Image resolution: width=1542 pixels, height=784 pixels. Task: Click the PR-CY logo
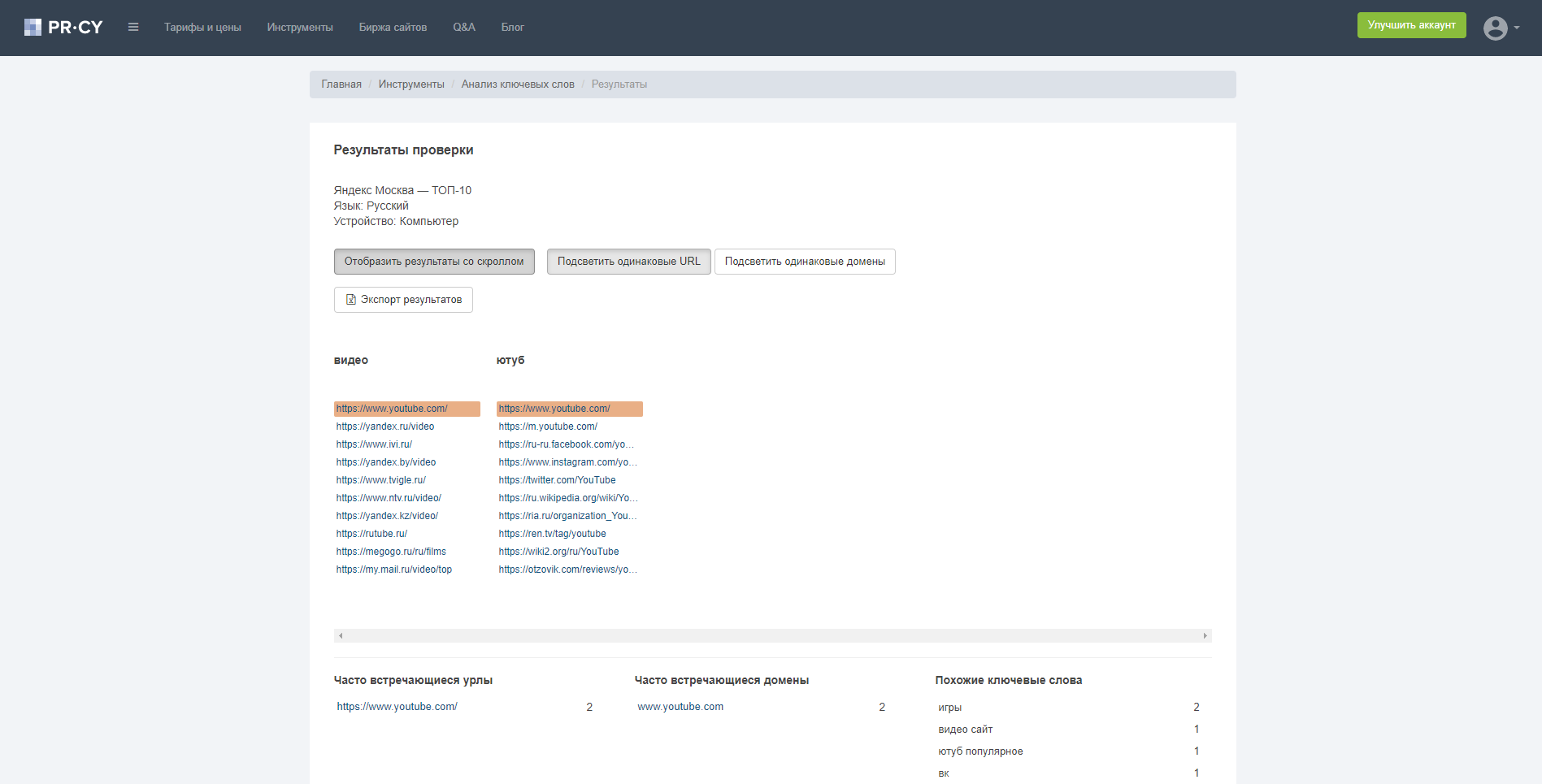(63, 28)
